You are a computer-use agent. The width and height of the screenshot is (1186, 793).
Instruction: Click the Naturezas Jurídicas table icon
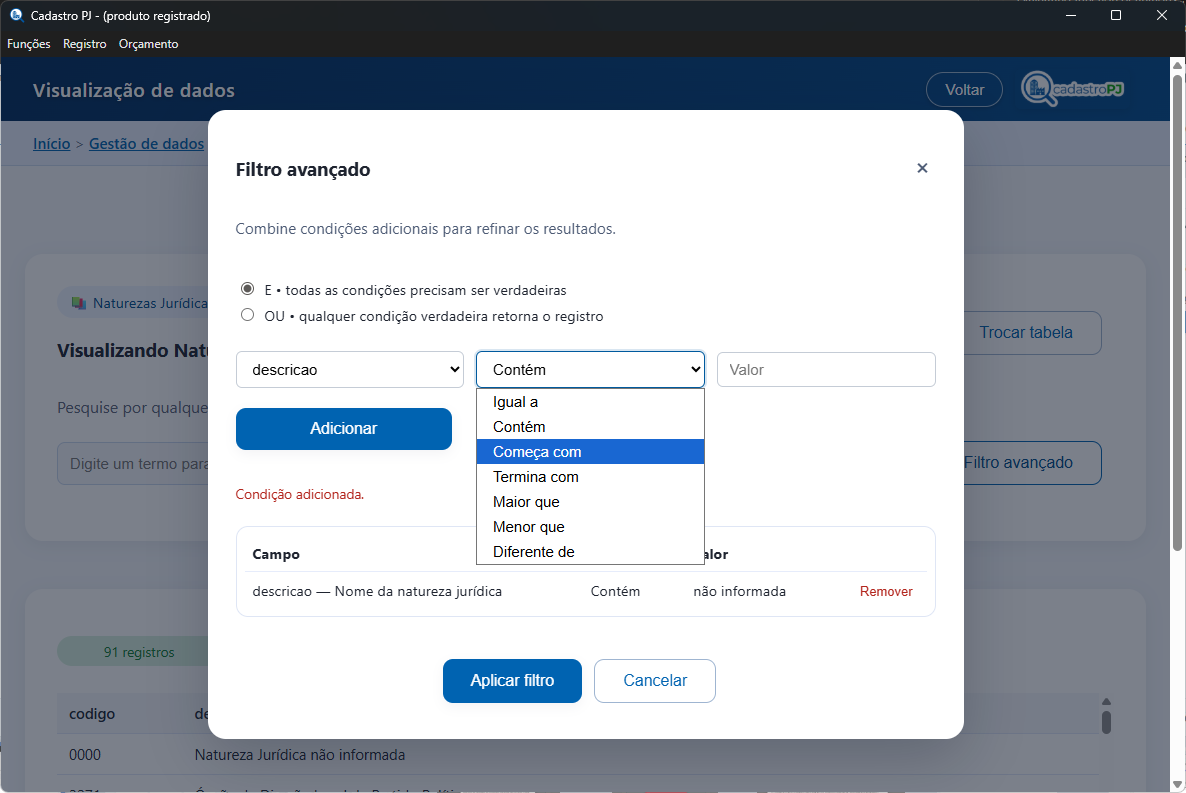tap(79, 303)
